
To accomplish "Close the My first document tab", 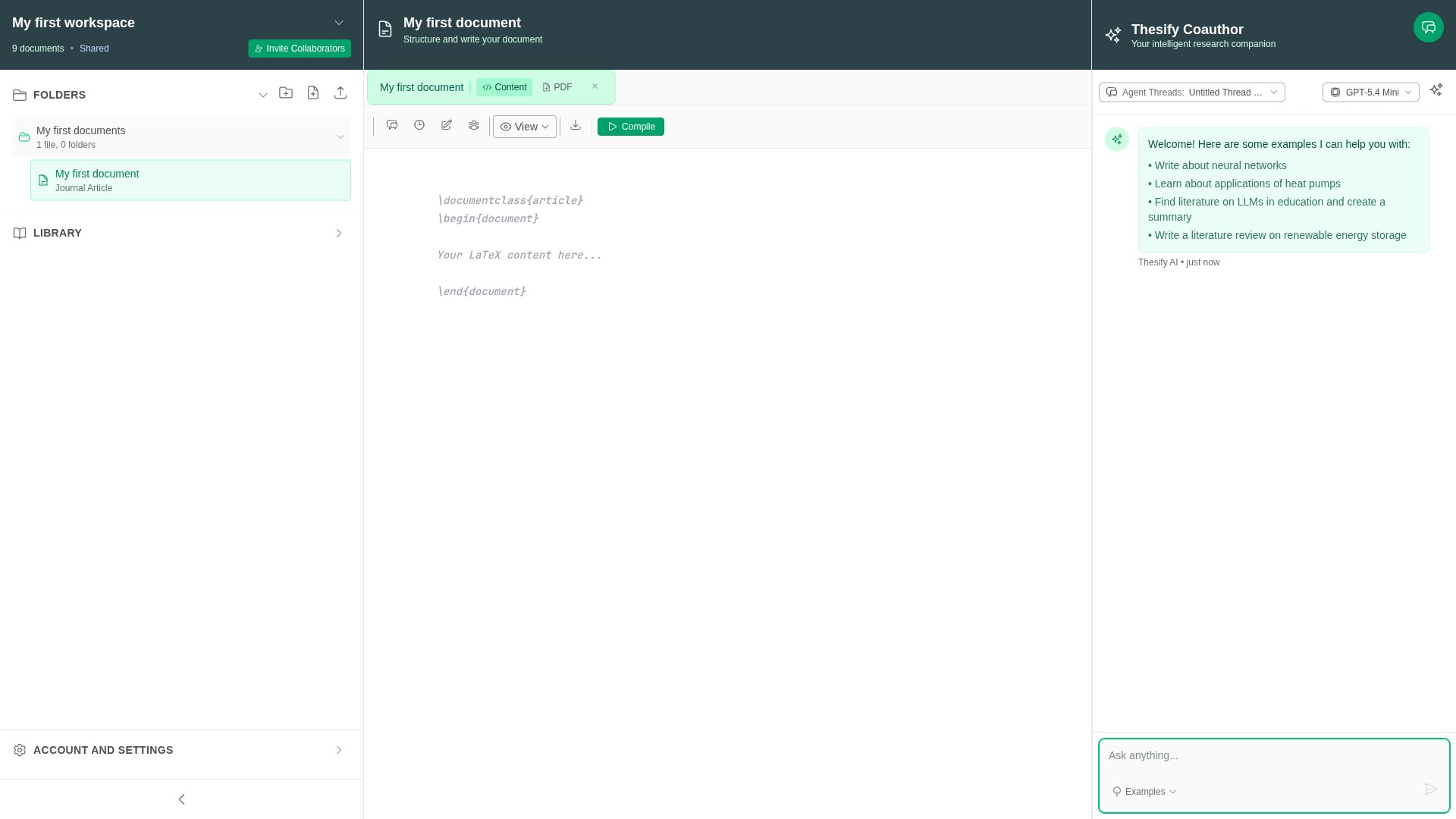I will point(595,86).
